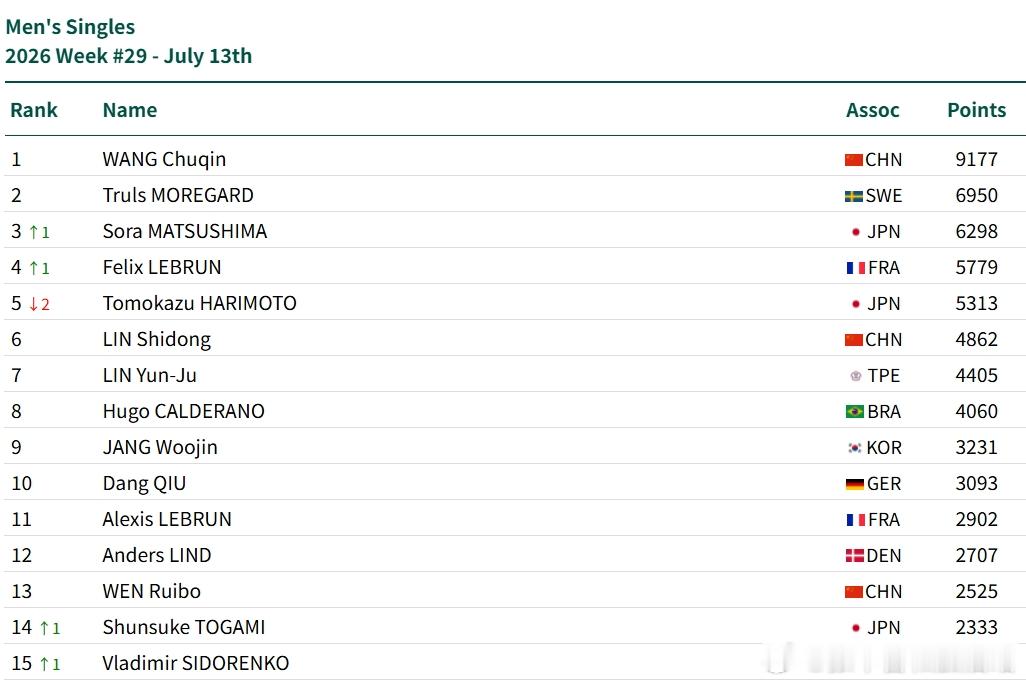Sort by the Points column header
This screenshot has width=1026, height=684.
tap(976, 110)
